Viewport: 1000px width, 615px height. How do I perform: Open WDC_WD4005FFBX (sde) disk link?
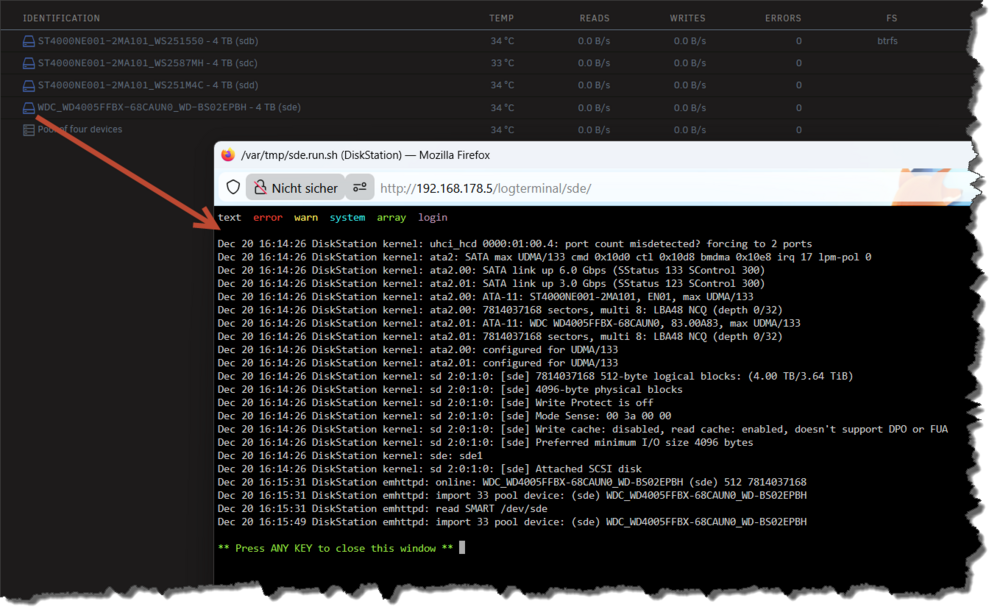(169, 107)
